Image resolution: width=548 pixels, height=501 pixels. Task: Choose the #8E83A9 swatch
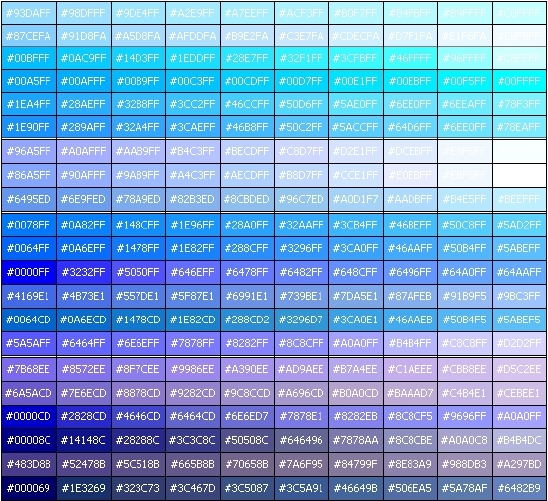[x=410, y=464]
